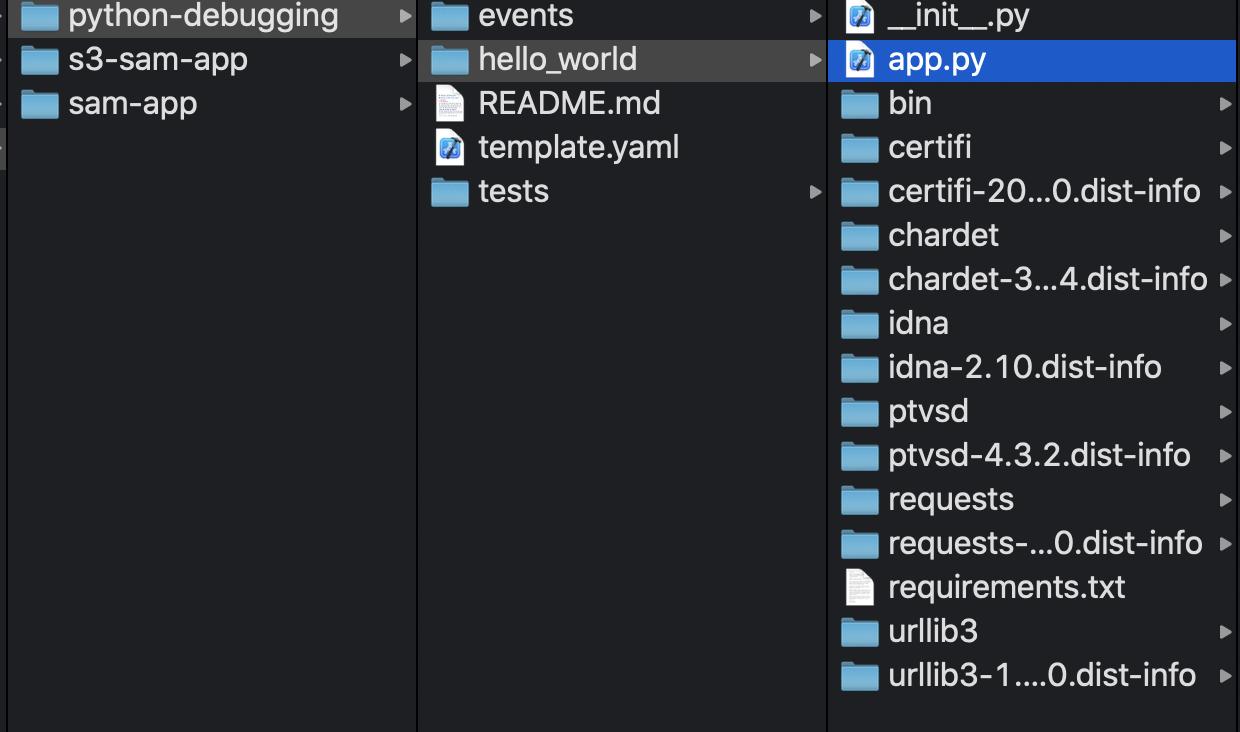
Task: Click the tests folder icon
Action: click(x=452, y=191)
